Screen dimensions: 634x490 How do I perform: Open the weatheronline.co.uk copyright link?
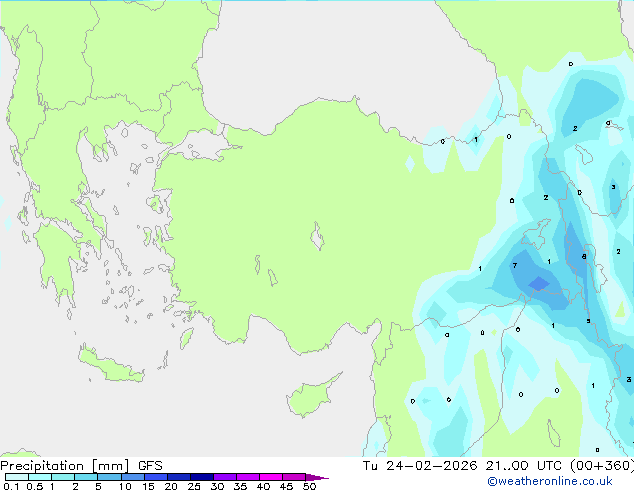point(549,481)
